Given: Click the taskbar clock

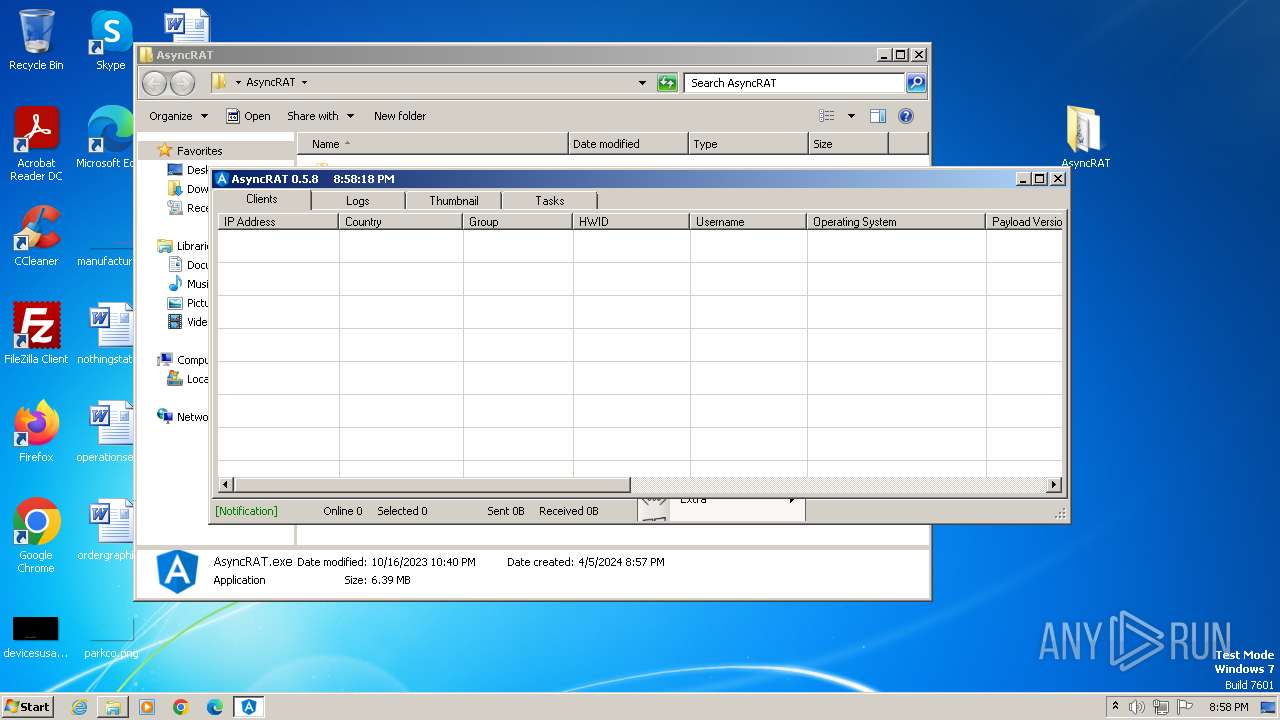Looking at the screenshot, I should [x=1228, y=707].
